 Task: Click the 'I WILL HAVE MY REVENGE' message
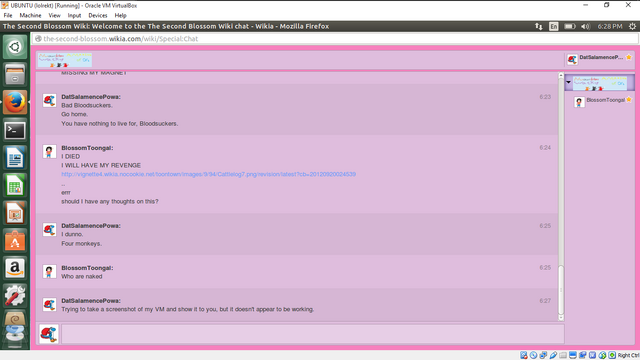coord(101,165)
